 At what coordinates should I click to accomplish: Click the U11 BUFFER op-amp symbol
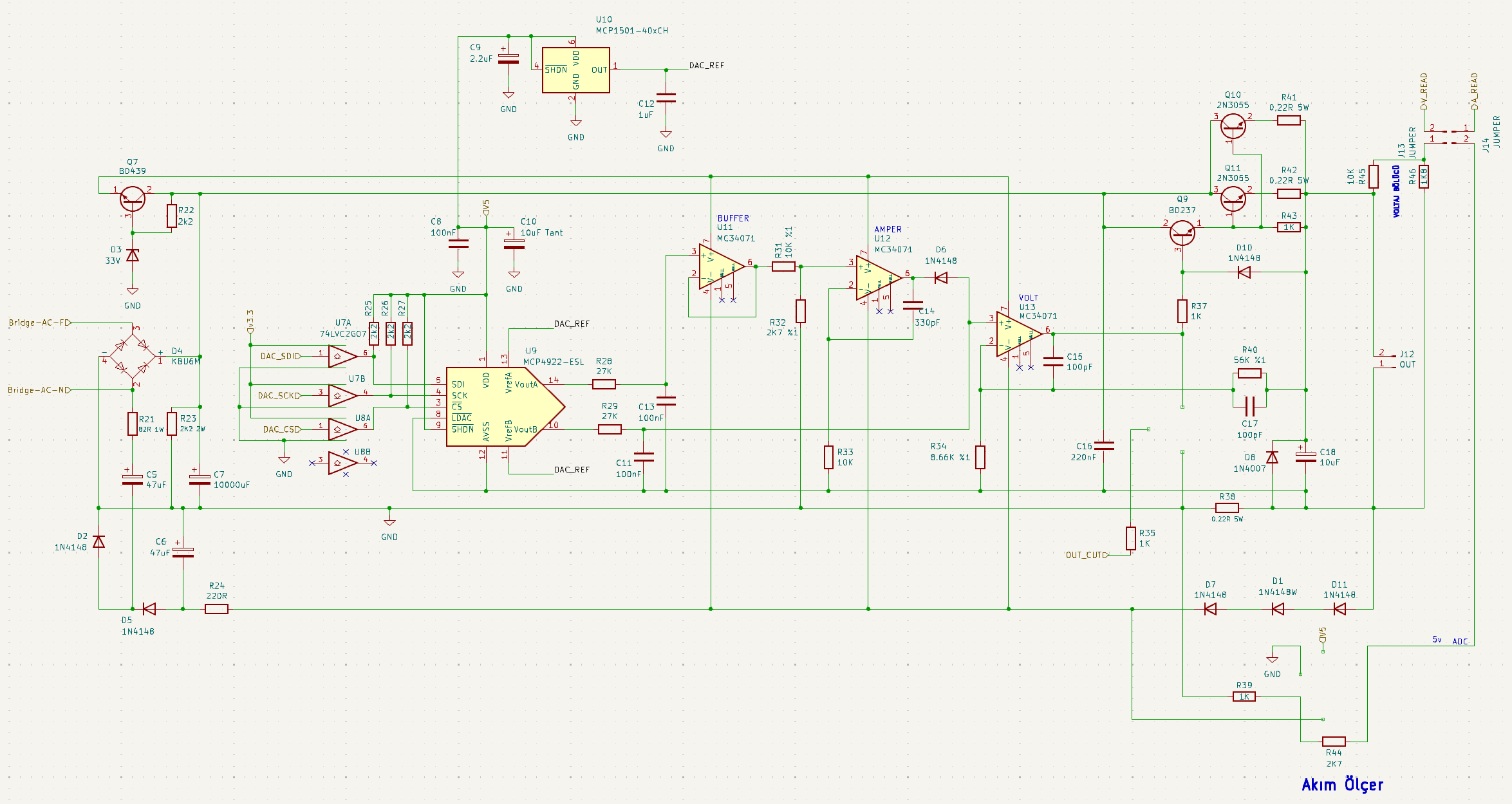pos(722,266)
